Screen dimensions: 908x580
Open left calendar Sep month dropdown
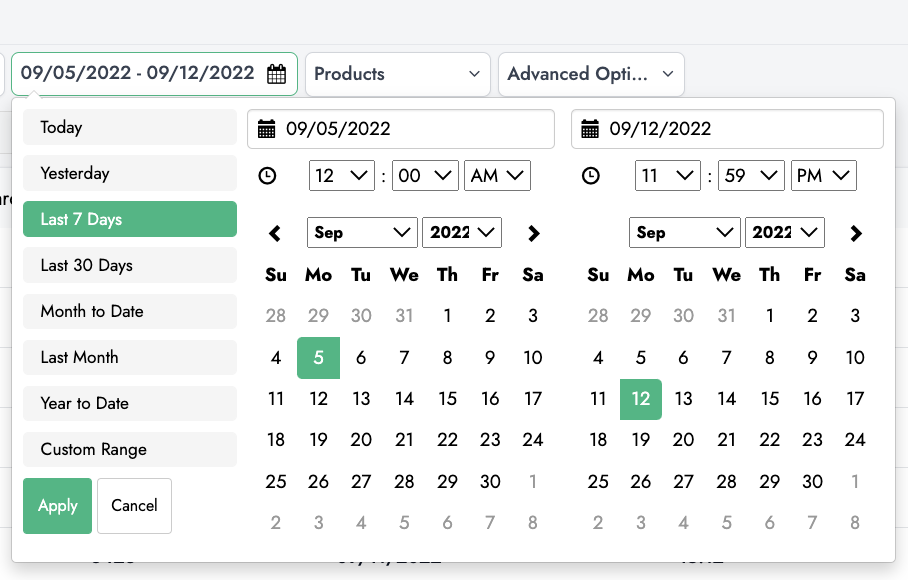(361, 233)
